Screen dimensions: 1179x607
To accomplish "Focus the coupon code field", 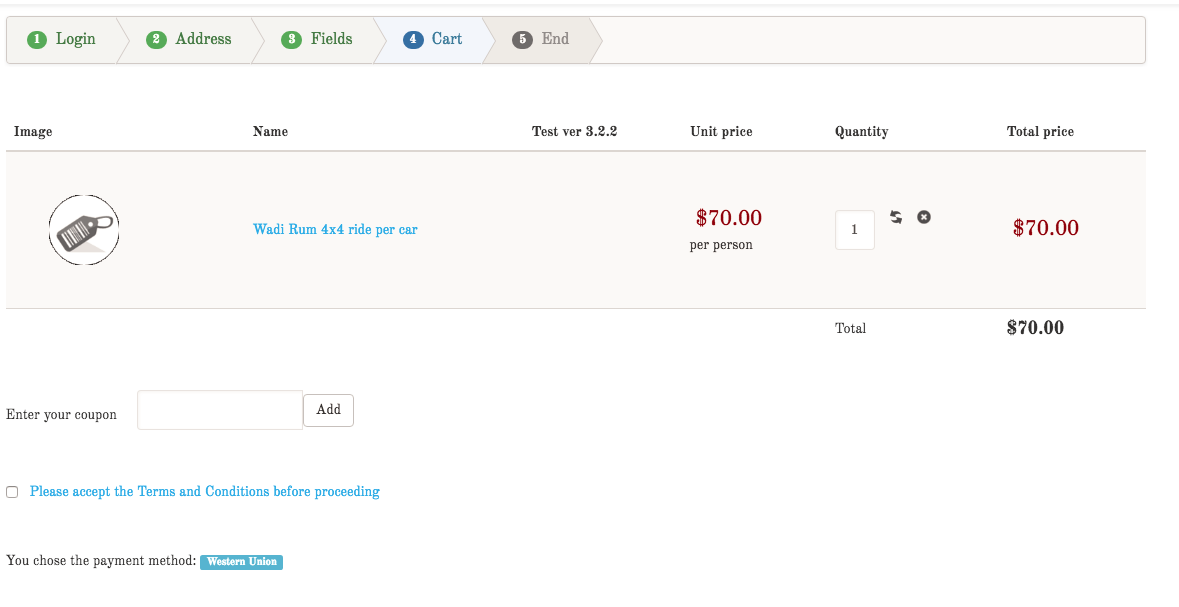I will (x=220, y=410).
